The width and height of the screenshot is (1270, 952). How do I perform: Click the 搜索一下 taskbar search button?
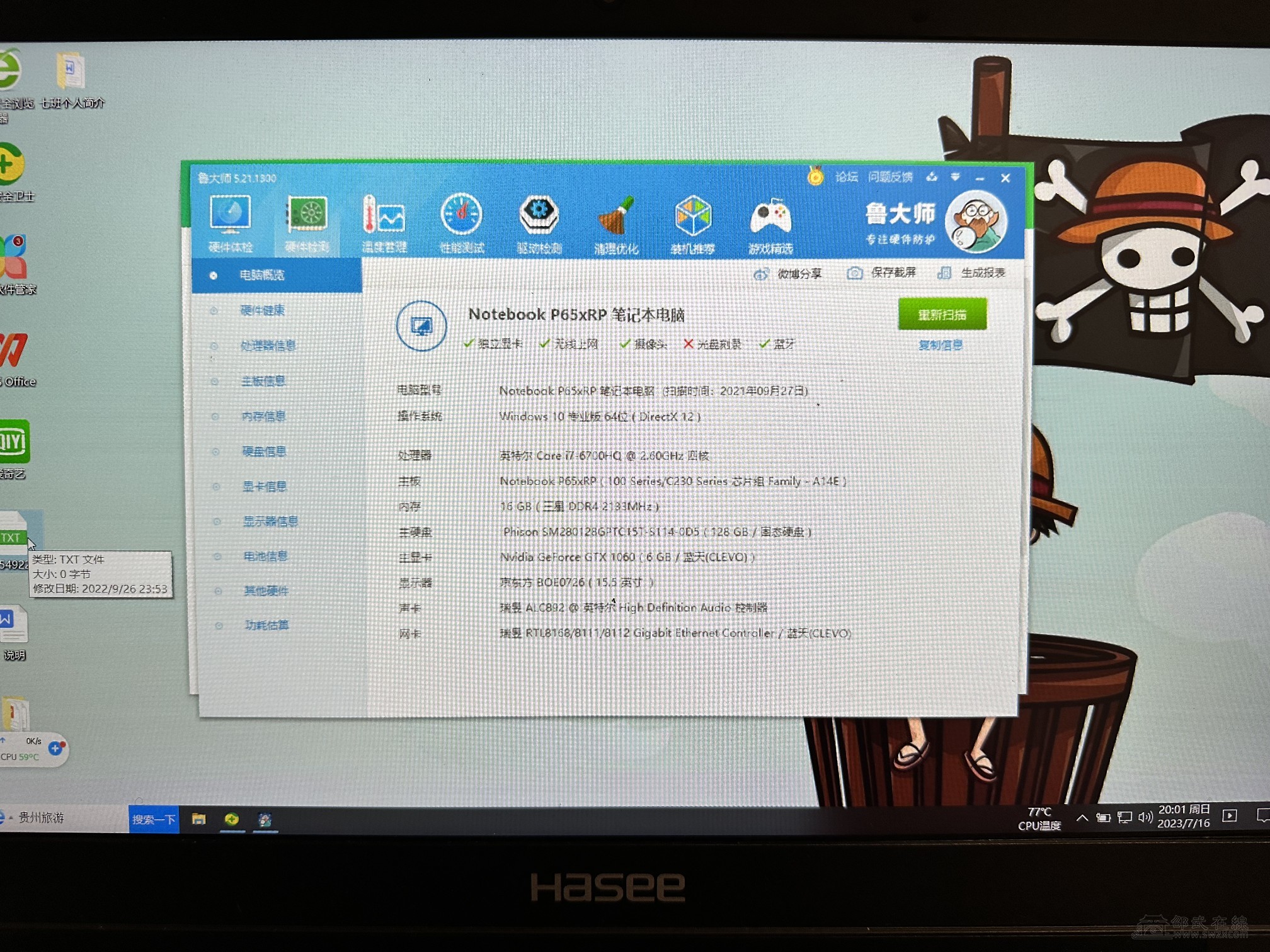(154, 819)
